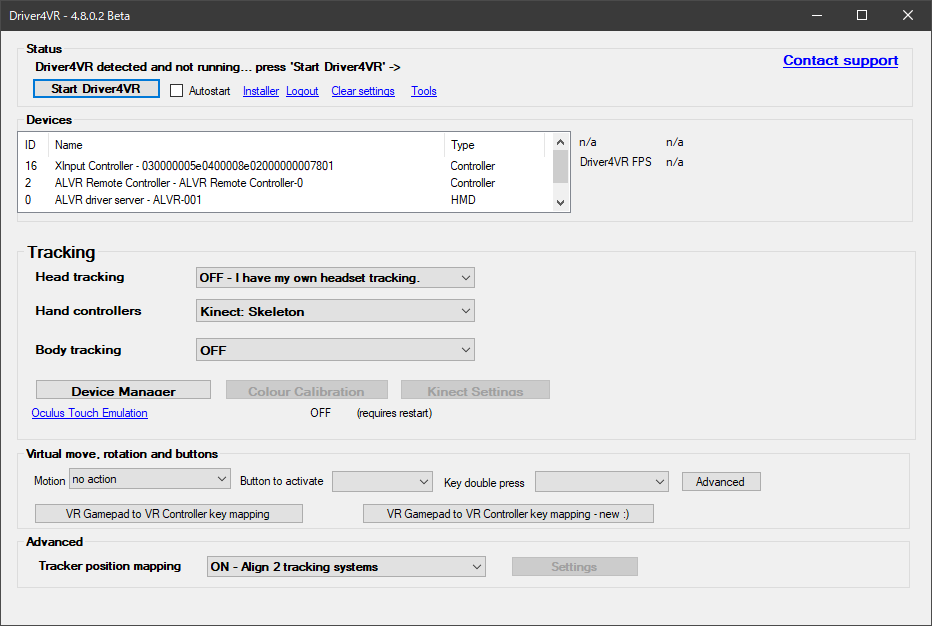This screenshot has height=626, width=932.
Task: Click the devices list scrollbar thumb
Action: pyautogui.click(x=560, y=166)
